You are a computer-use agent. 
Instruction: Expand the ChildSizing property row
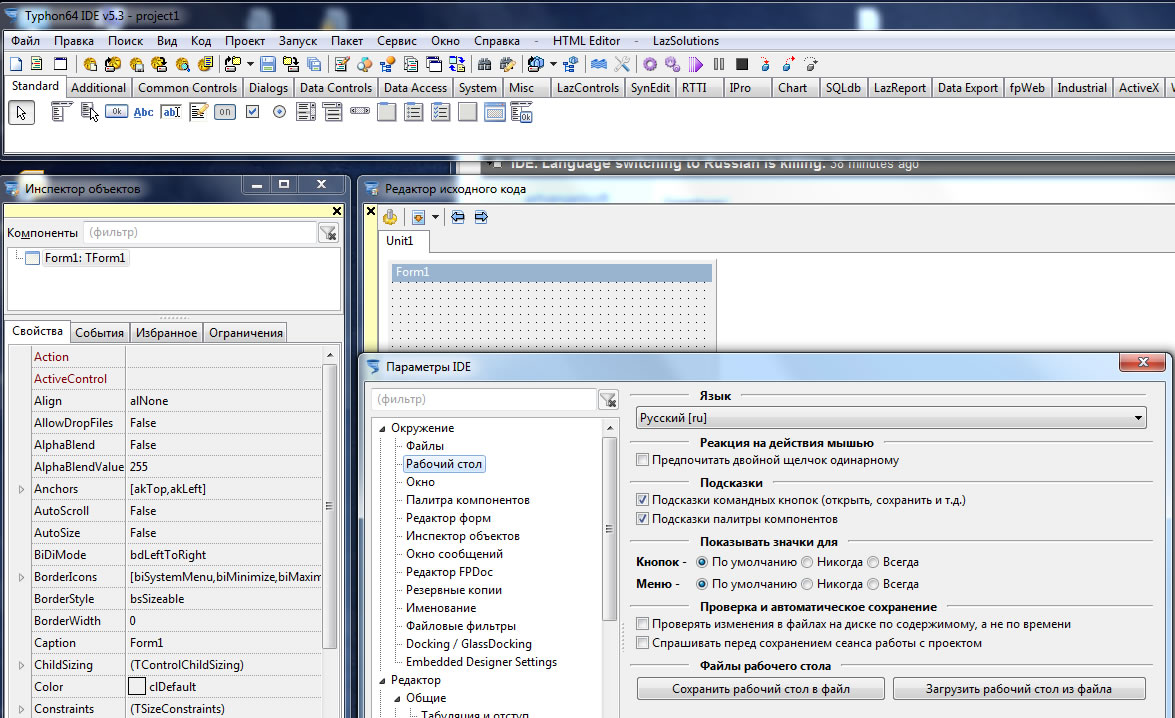click(21, 666)
